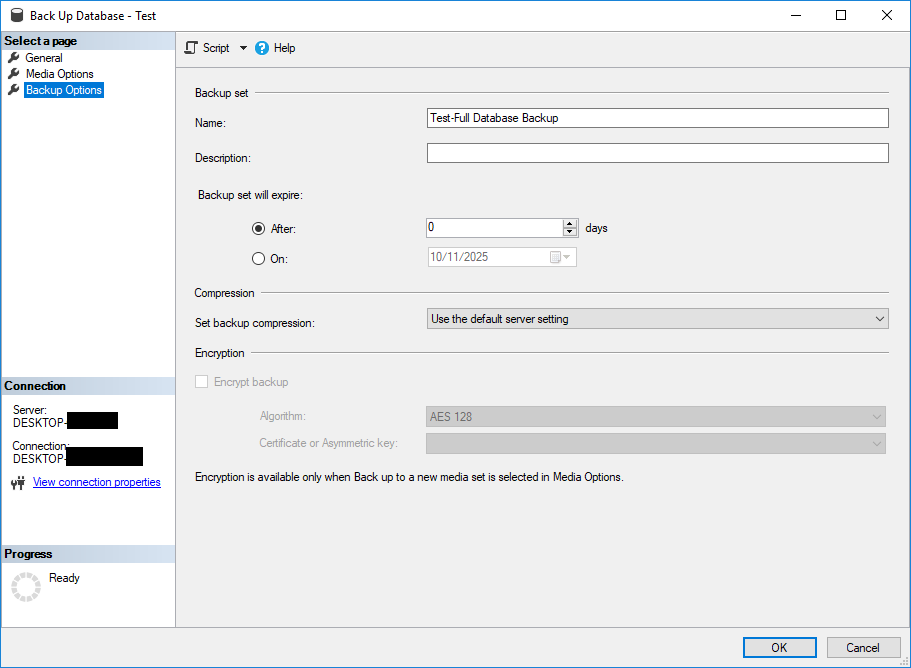Open View connection properties link
The width and height of the screenshot is (911, 668).
[96, 482]
